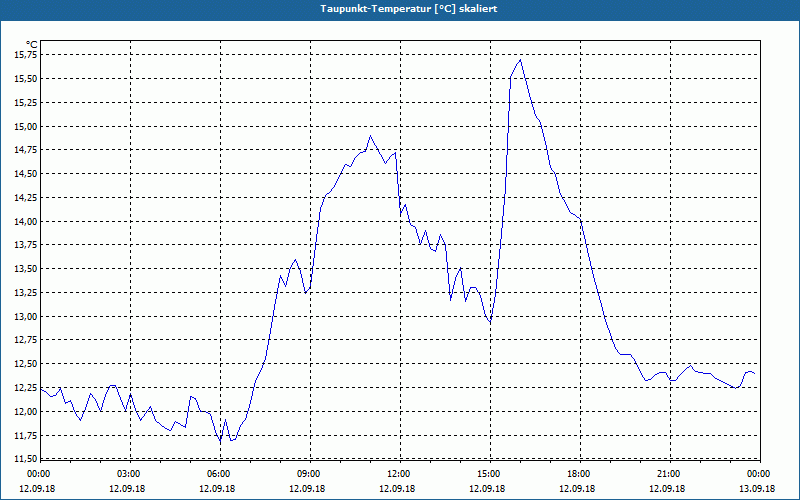Select the 06:00 time axis label
Image resolution: width=800 pixels, height=500 pixels.
218,474
